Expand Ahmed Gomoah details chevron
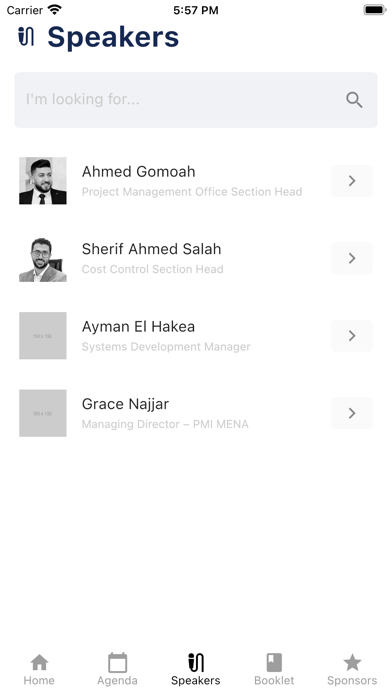 (352, 181)
